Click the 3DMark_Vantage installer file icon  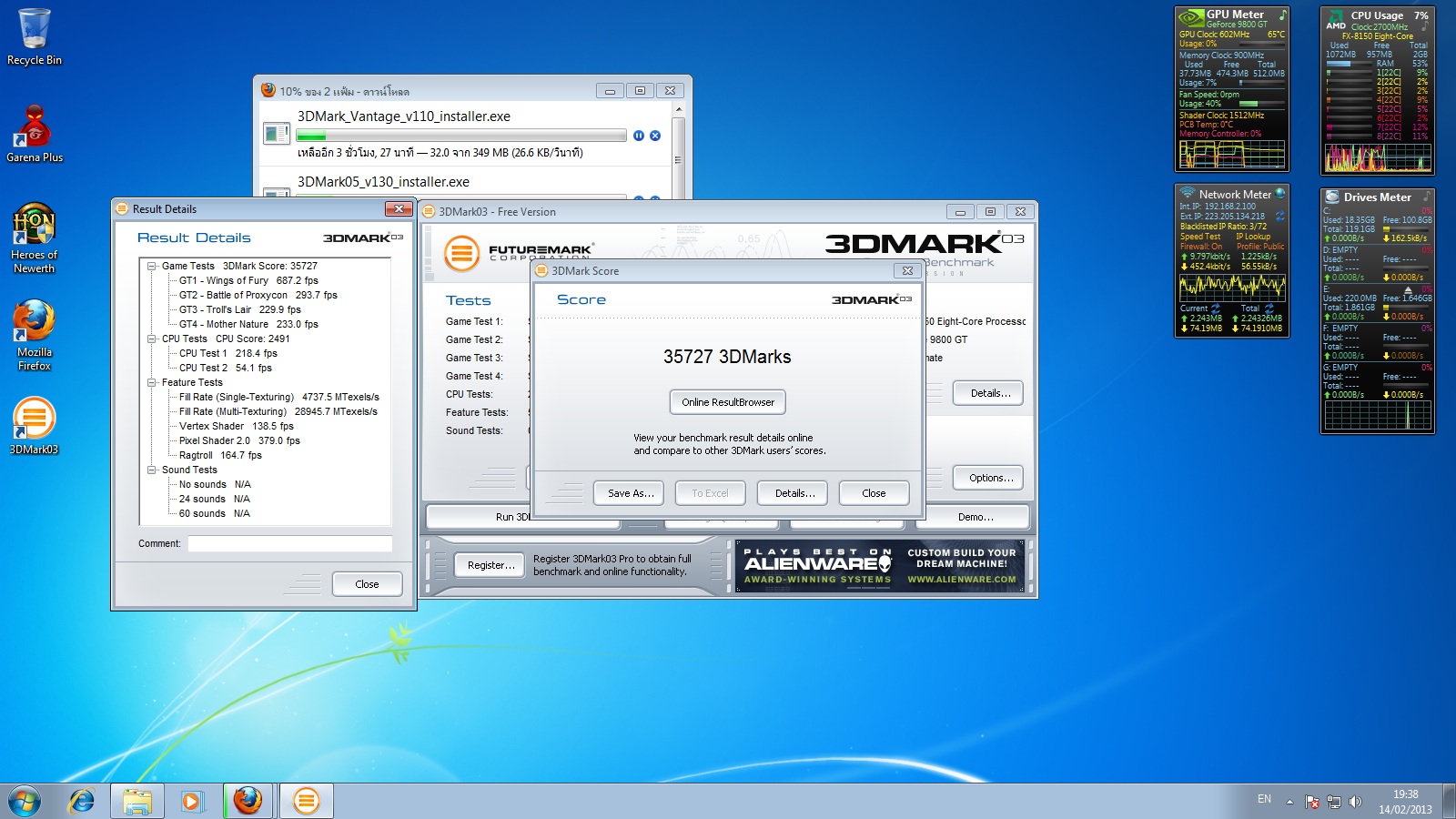tap(276, 134)
